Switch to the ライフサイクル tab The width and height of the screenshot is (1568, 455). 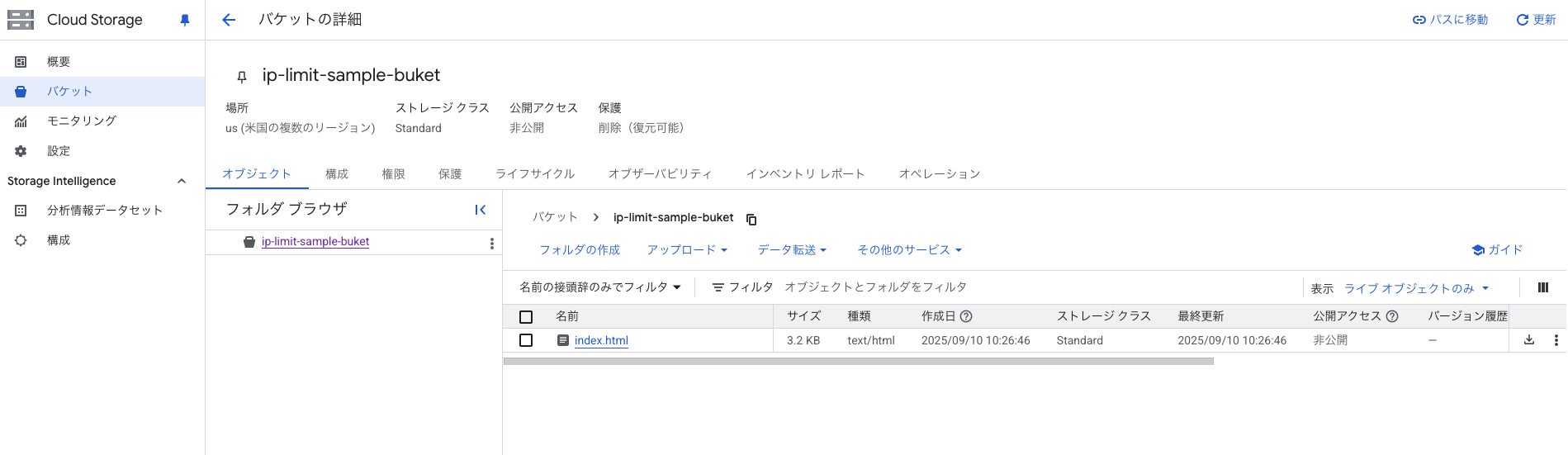(x=535, y=174)
